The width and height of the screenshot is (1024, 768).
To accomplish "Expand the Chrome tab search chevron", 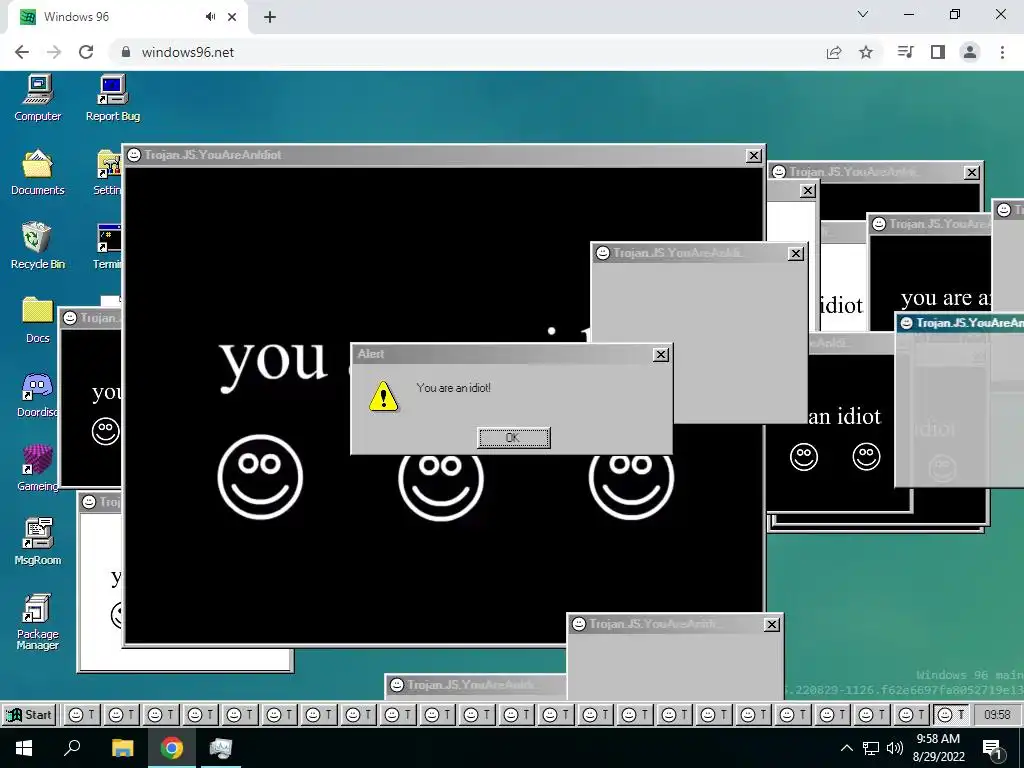I will tap(863, 14).
